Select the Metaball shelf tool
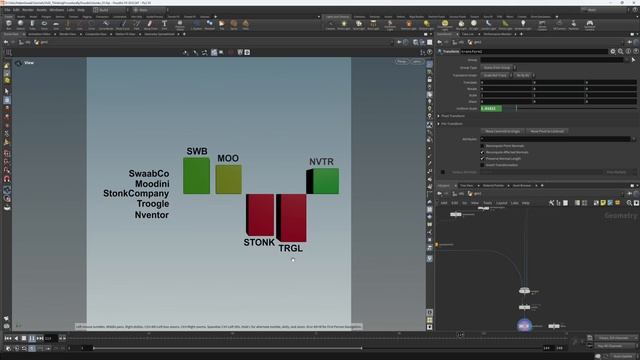Screen dimensions: 640x360 point(209,25)
